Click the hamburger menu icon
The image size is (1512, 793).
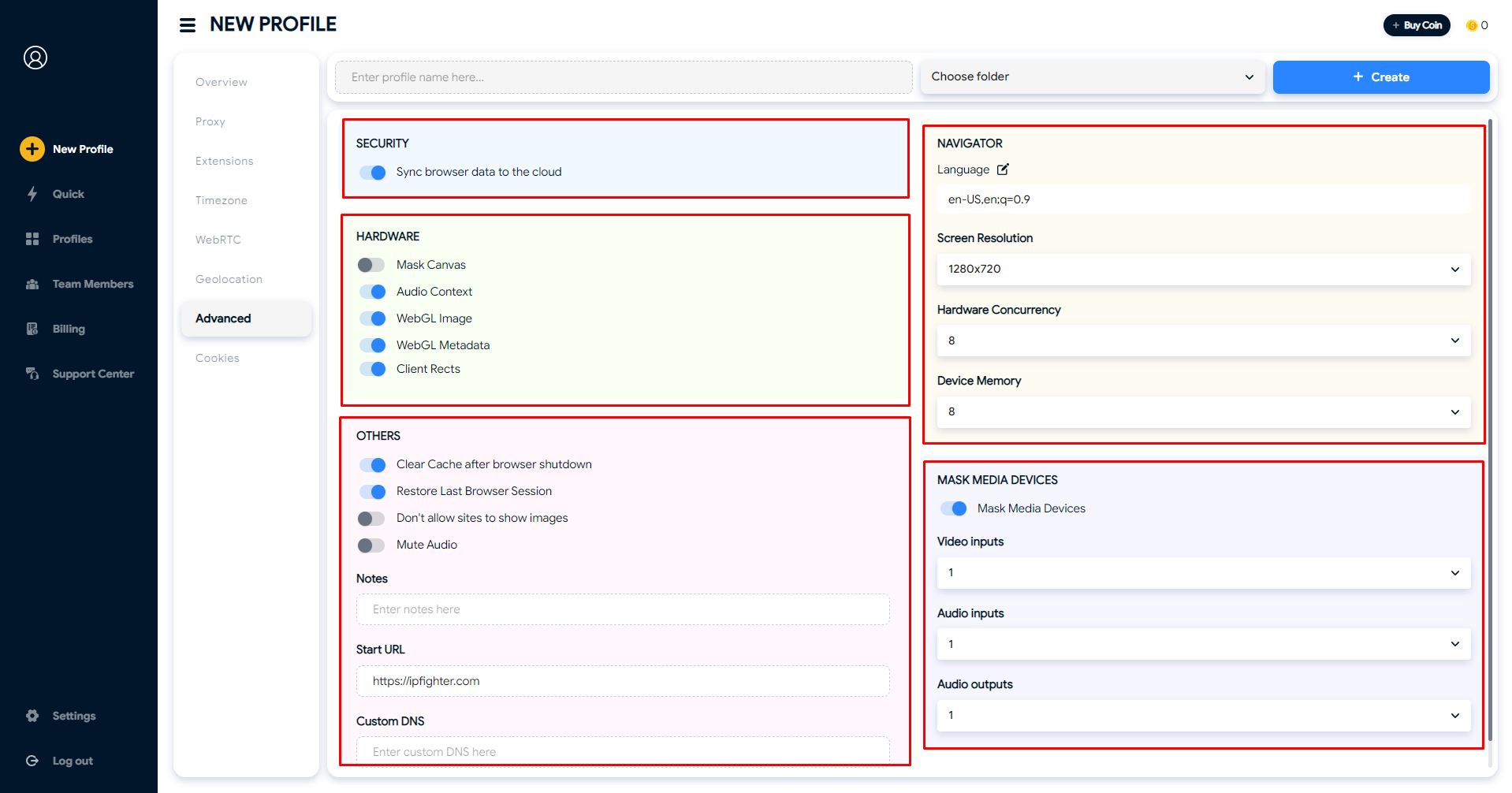click(188, 25)
